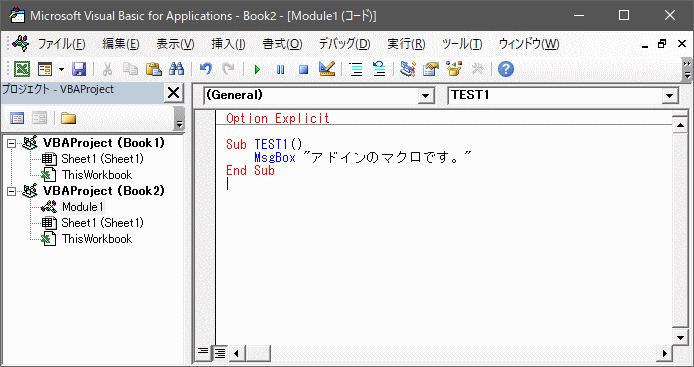Open the 編集(E) menu

121,44
